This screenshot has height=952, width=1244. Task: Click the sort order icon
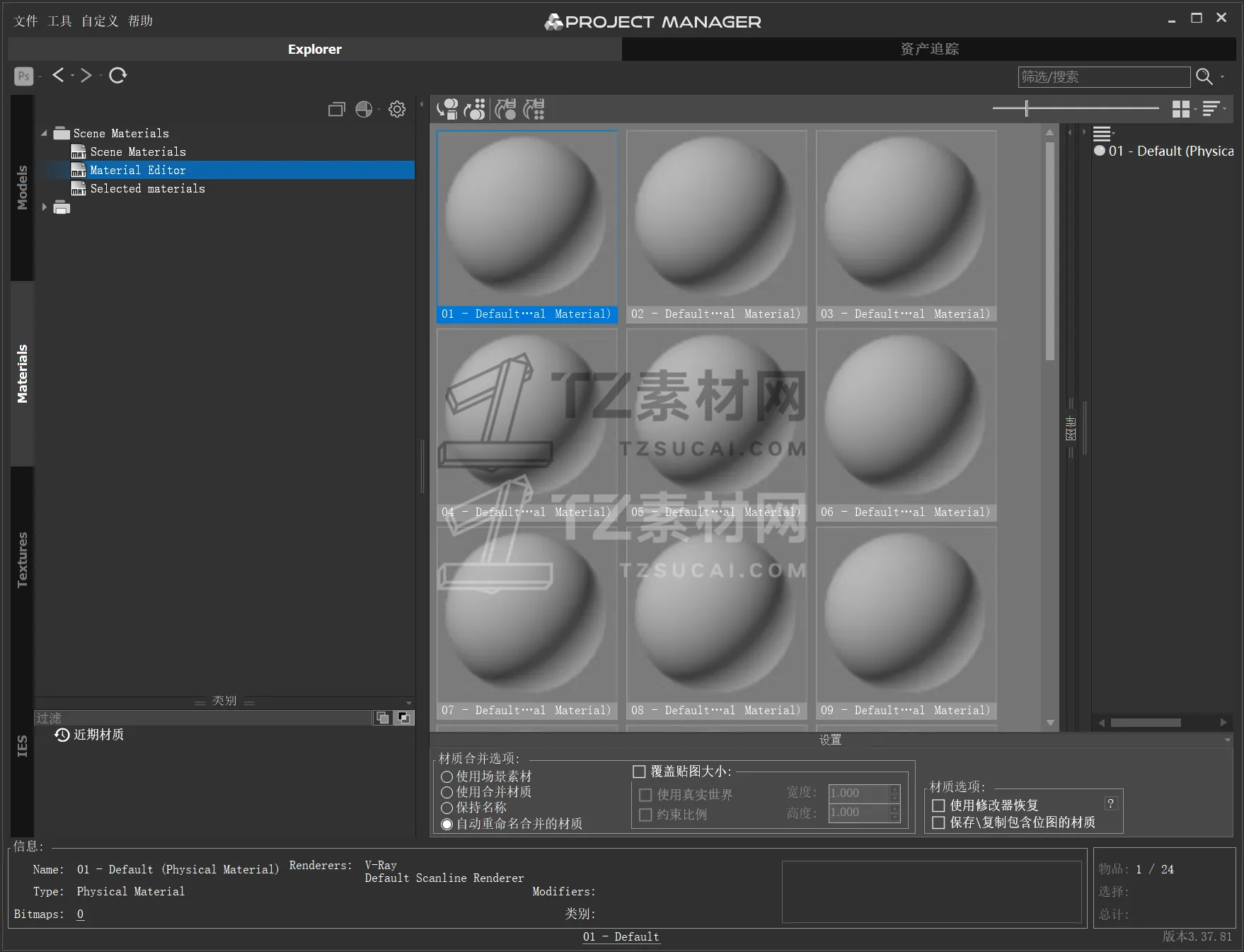[1211, 109]
